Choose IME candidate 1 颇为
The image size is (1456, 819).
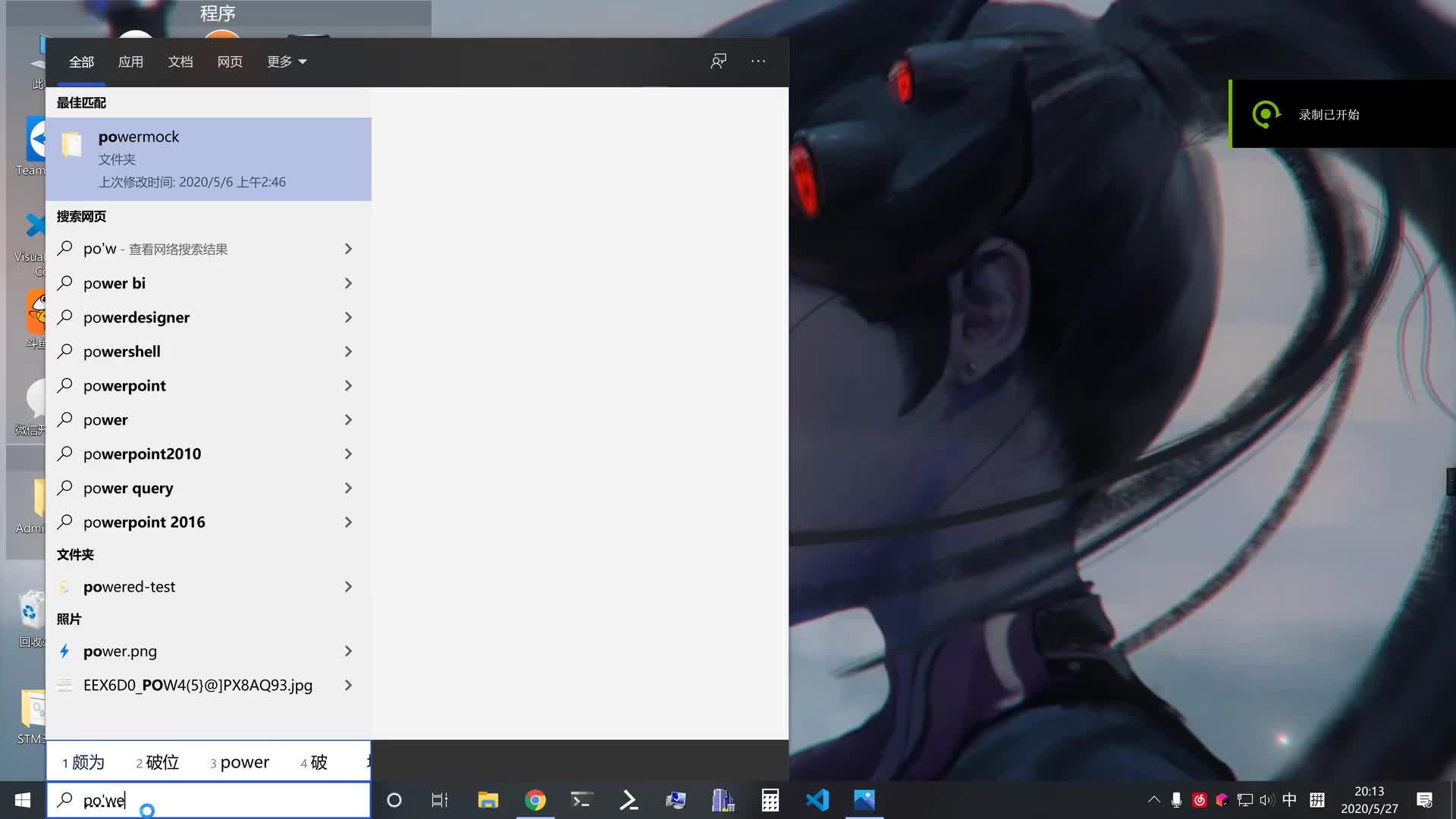83,762
